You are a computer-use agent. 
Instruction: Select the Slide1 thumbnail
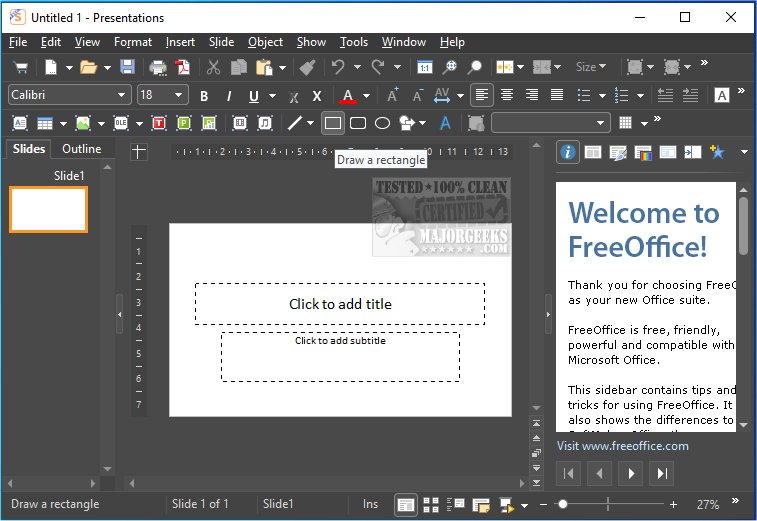(48, 210)
